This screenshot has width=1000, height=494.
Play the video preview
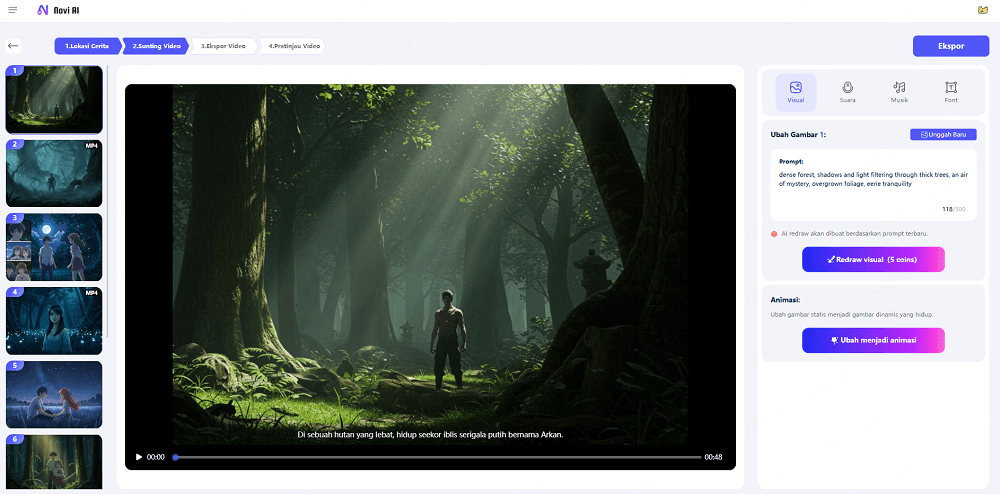click(x=139, y=457)
